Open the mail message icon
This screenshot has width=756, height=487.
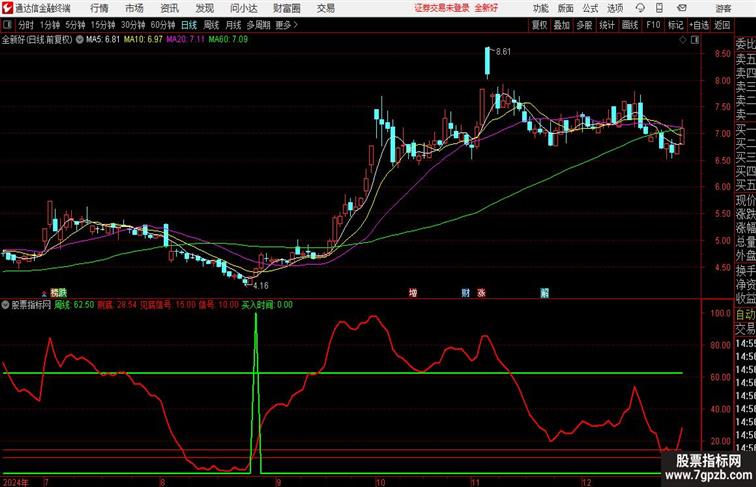point(682,8)
